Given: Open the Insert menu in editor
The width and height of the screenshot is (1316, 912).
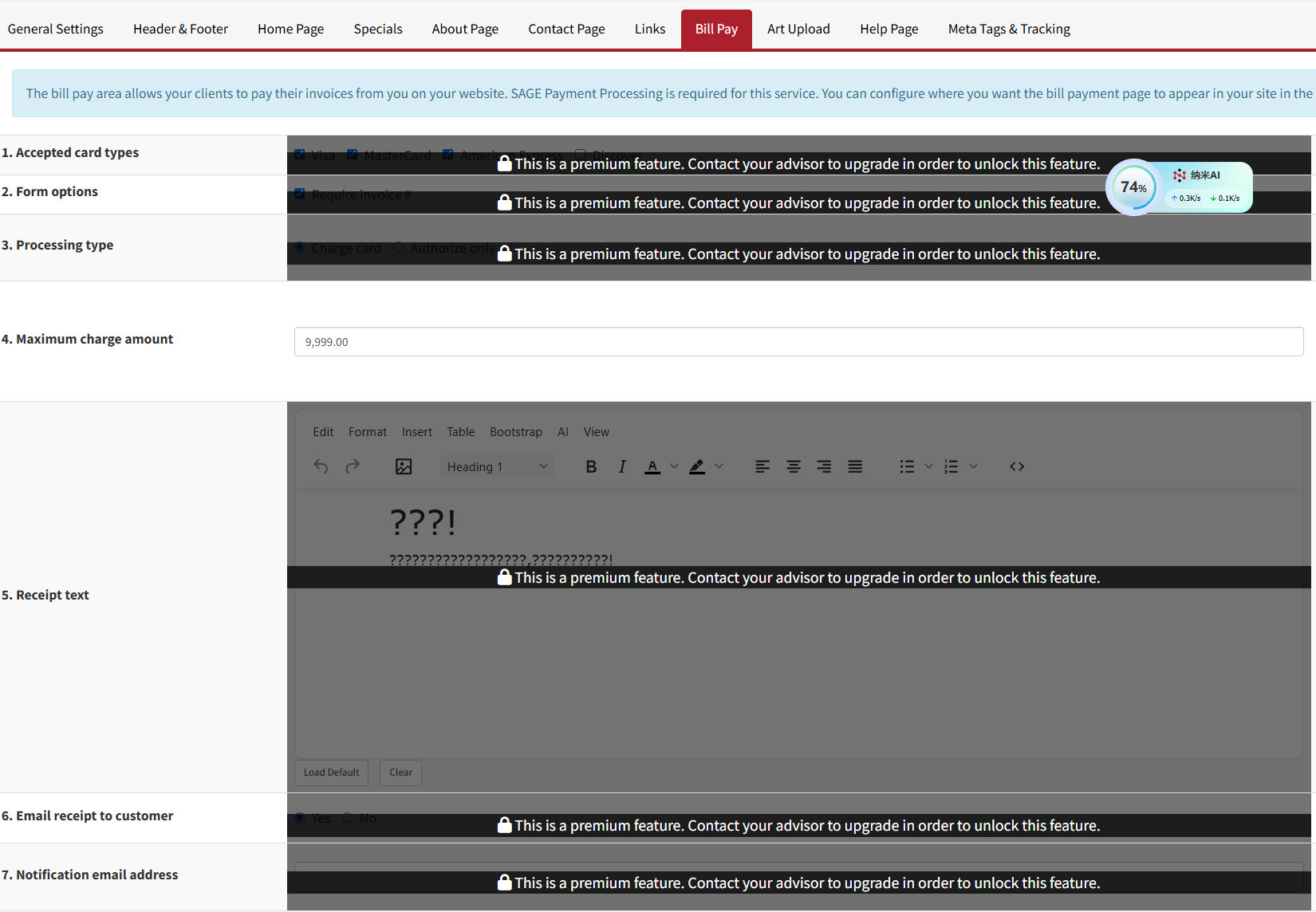Looking at the screenshot, I should [416, 432].
